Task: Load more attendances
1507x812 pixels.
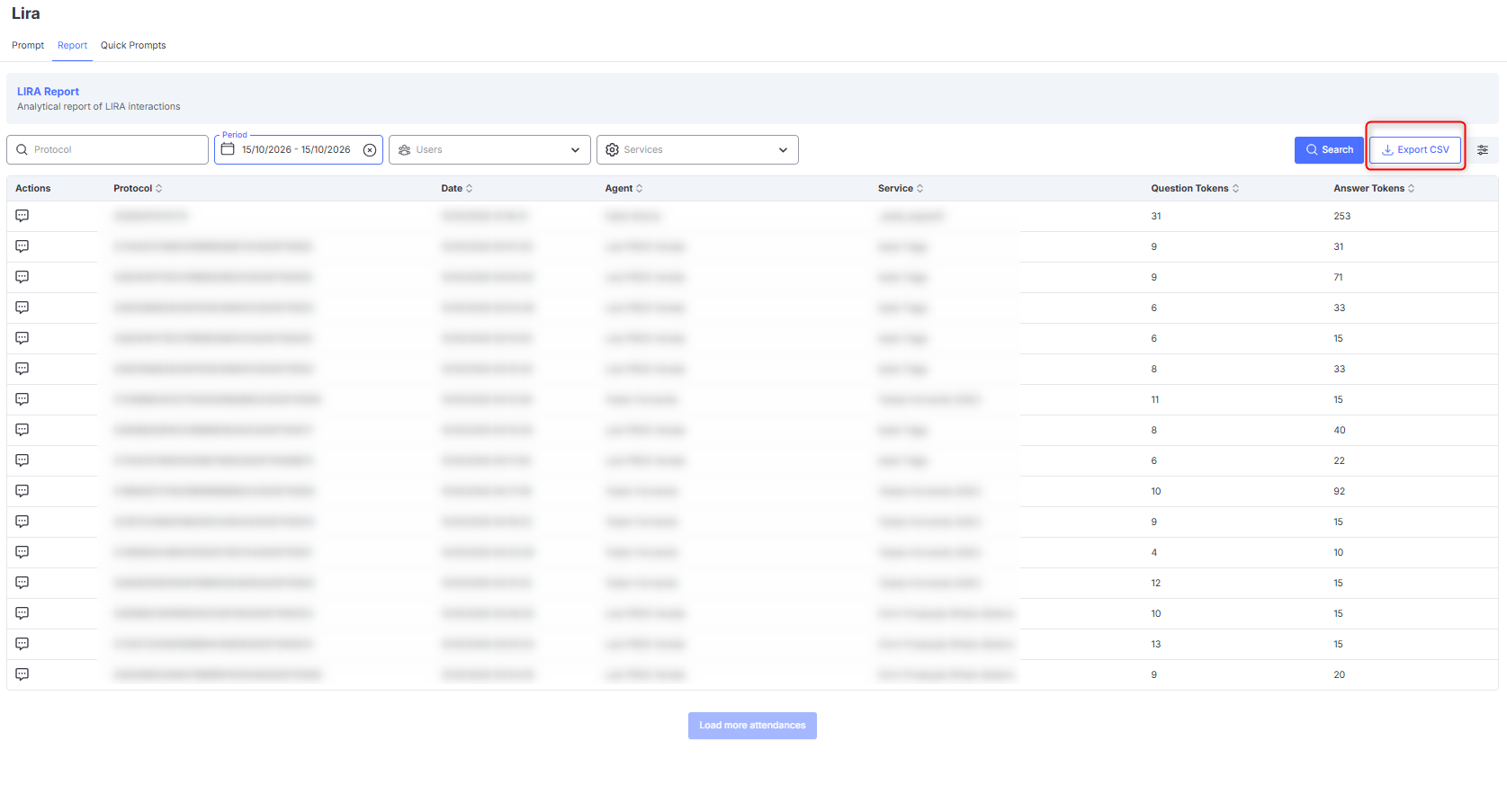Action: (x=752, y=726)
